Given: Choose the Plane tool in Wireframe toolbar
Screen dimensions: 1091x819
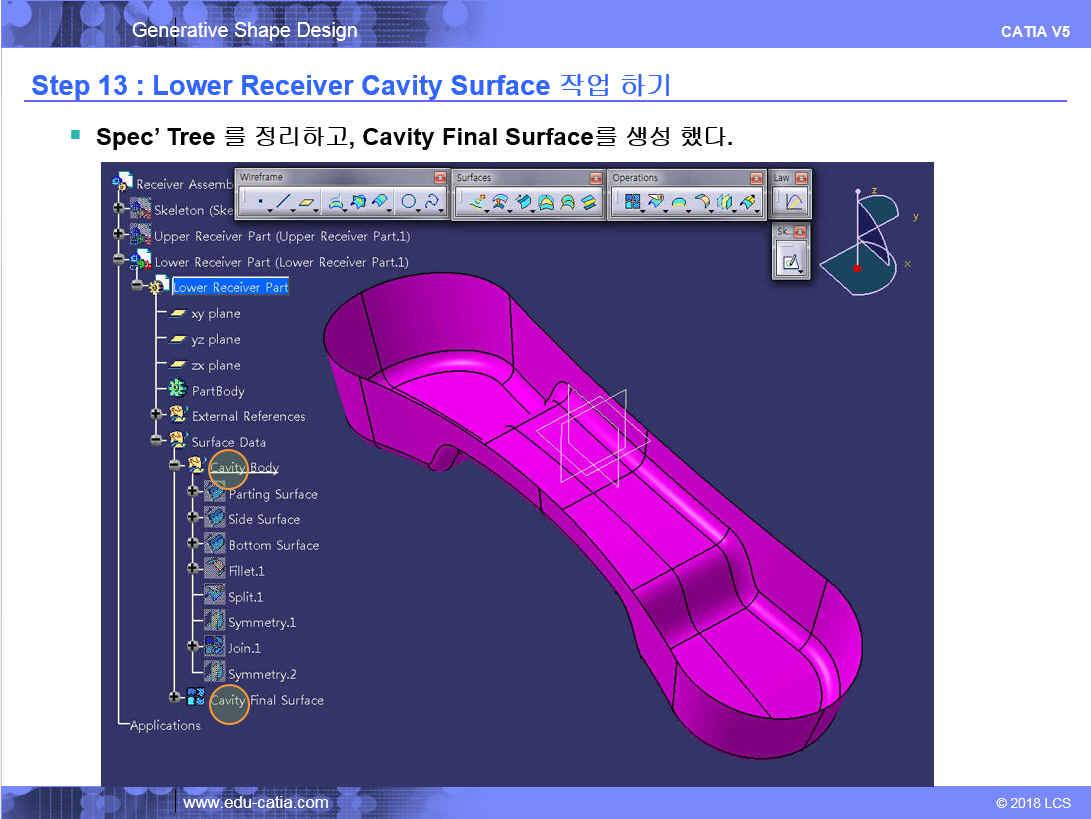Looking at the screenshot, I should click(306, 203).
